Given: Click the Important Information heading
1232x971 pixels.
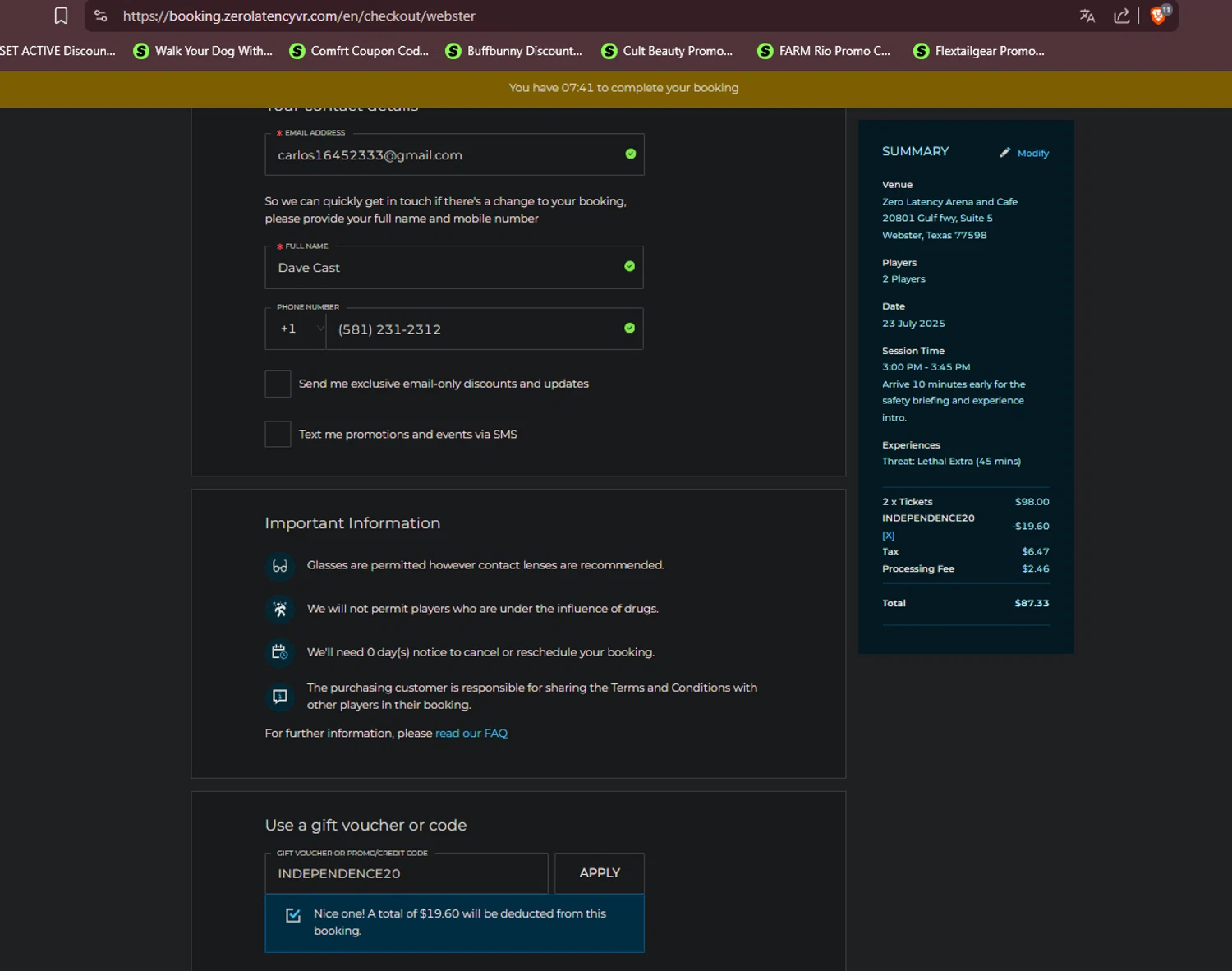Looking at the screenshot, I should pyautogui.click(x=352, y=523).
